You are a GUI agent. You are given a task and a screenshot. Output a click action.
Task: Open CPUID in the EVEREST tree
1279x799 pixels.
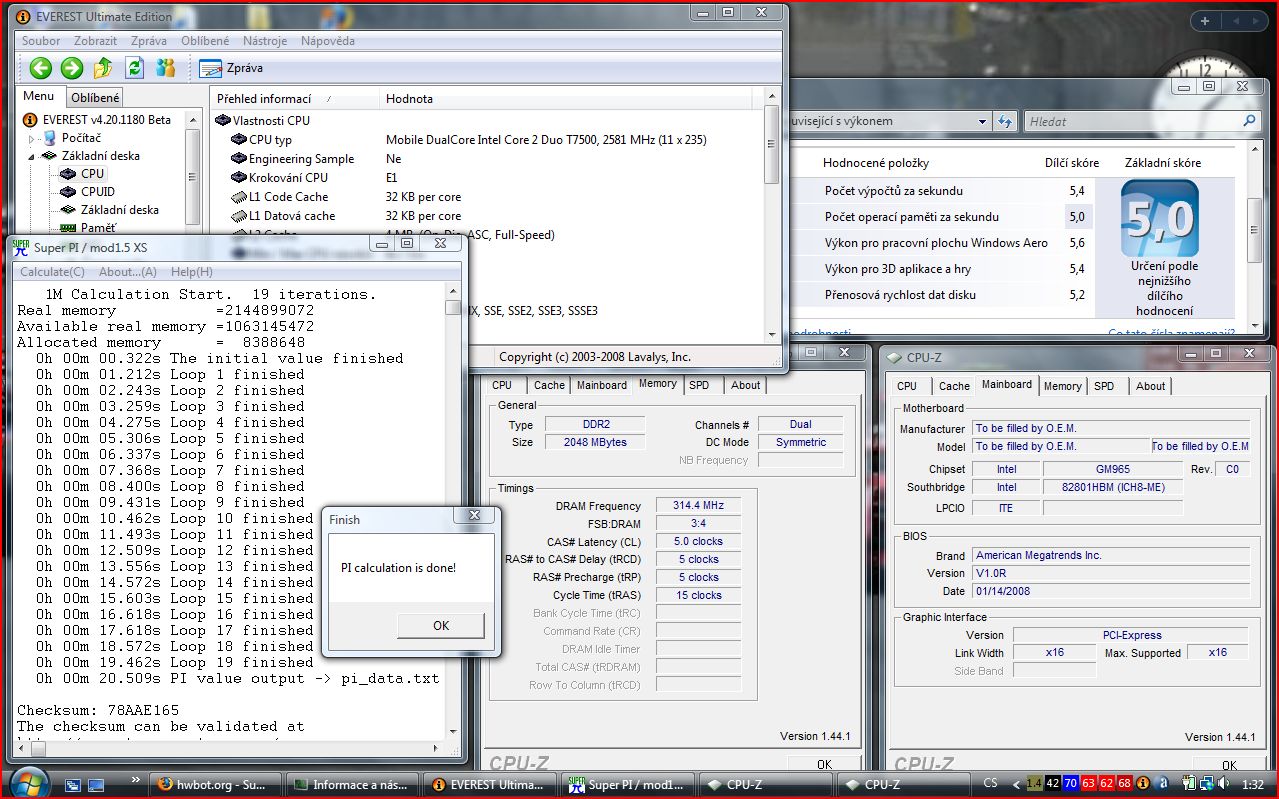coord(98,192)
